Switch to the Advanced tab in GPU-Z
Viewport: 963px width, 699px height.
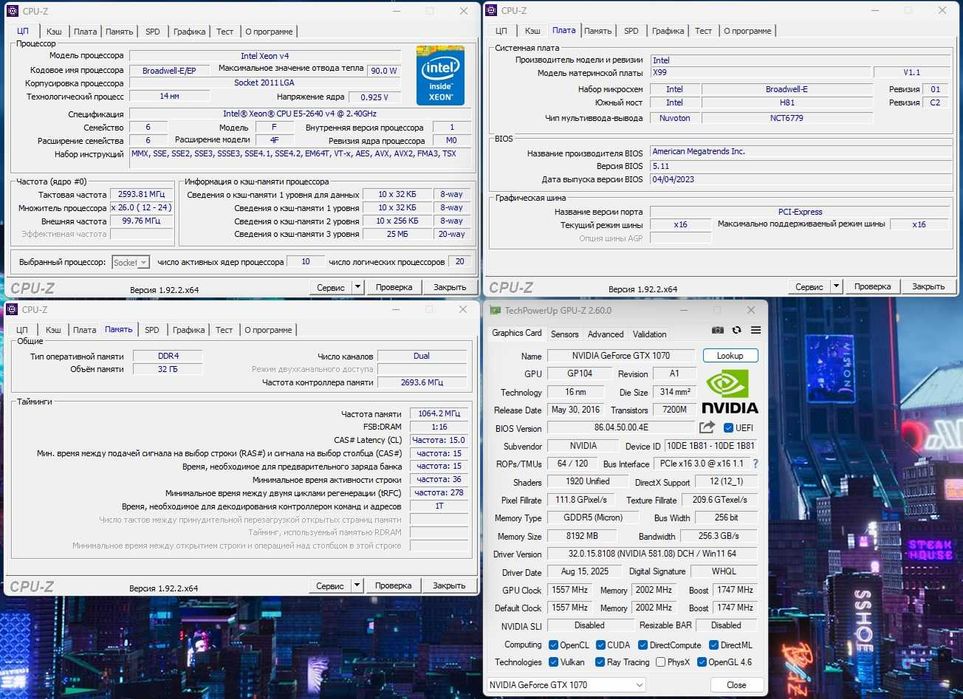tap(606, 334)
